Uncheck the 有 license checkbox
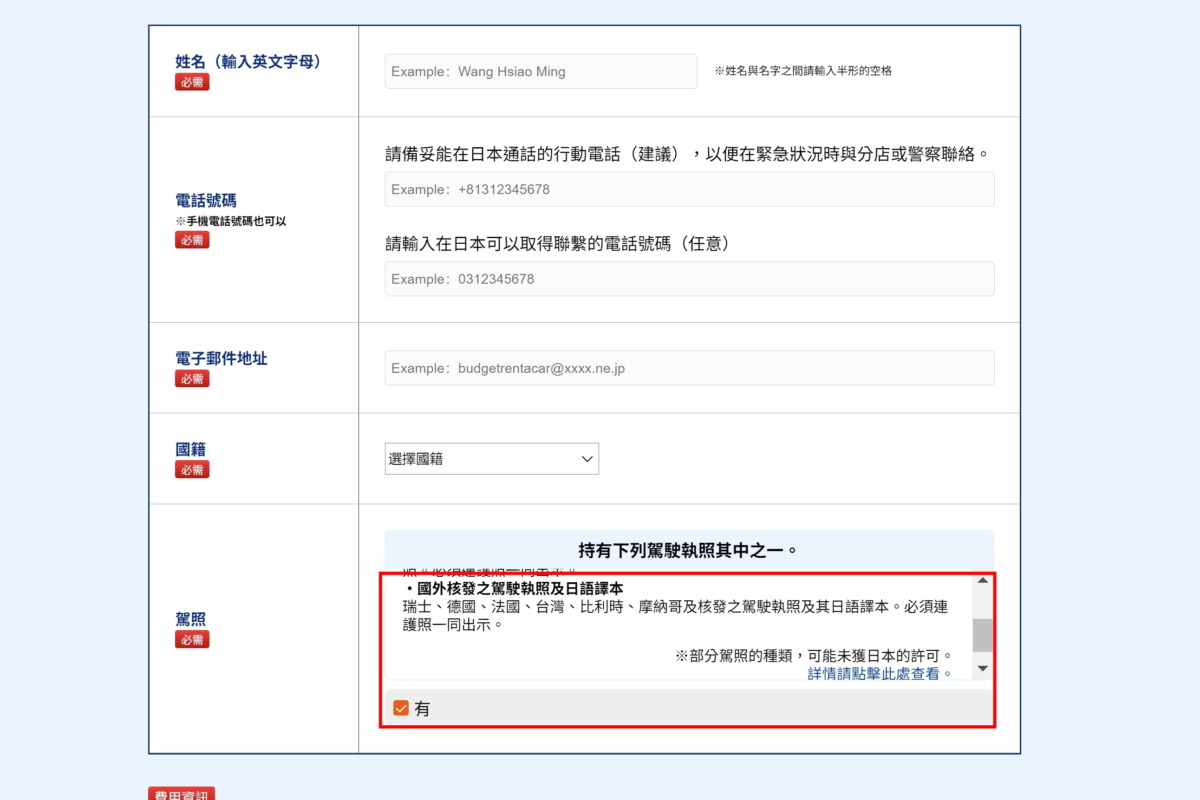Image resolution: width=1200 pixels, height=800 pixels. click(401, 708)
